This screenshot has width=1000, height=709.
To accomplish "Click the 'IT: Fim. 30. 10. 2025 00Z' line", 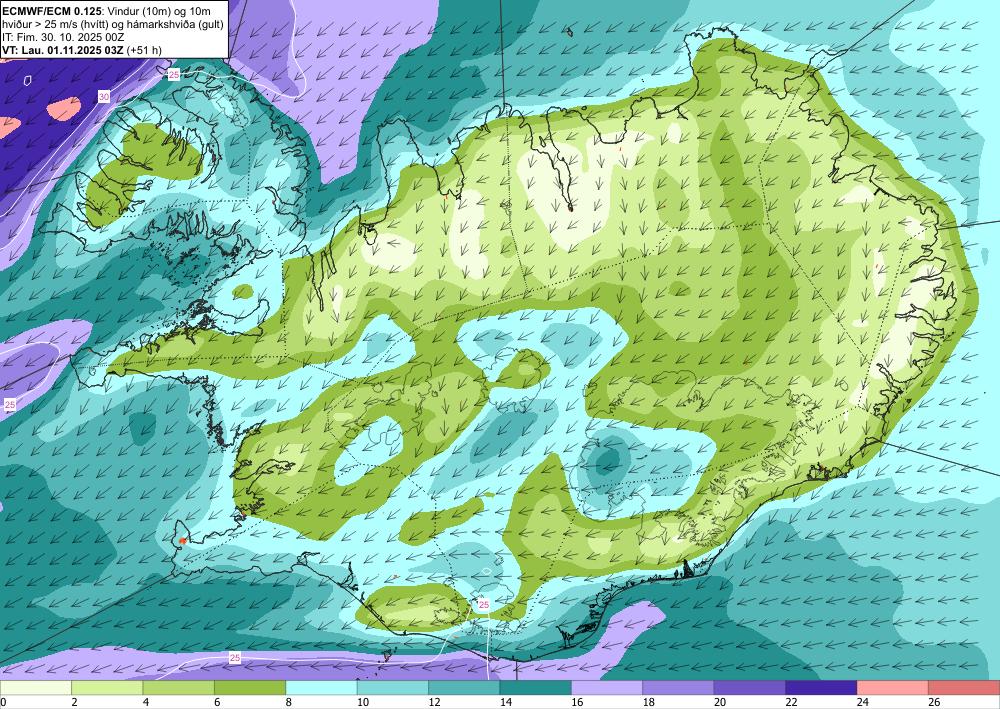I will pos(63,37).
